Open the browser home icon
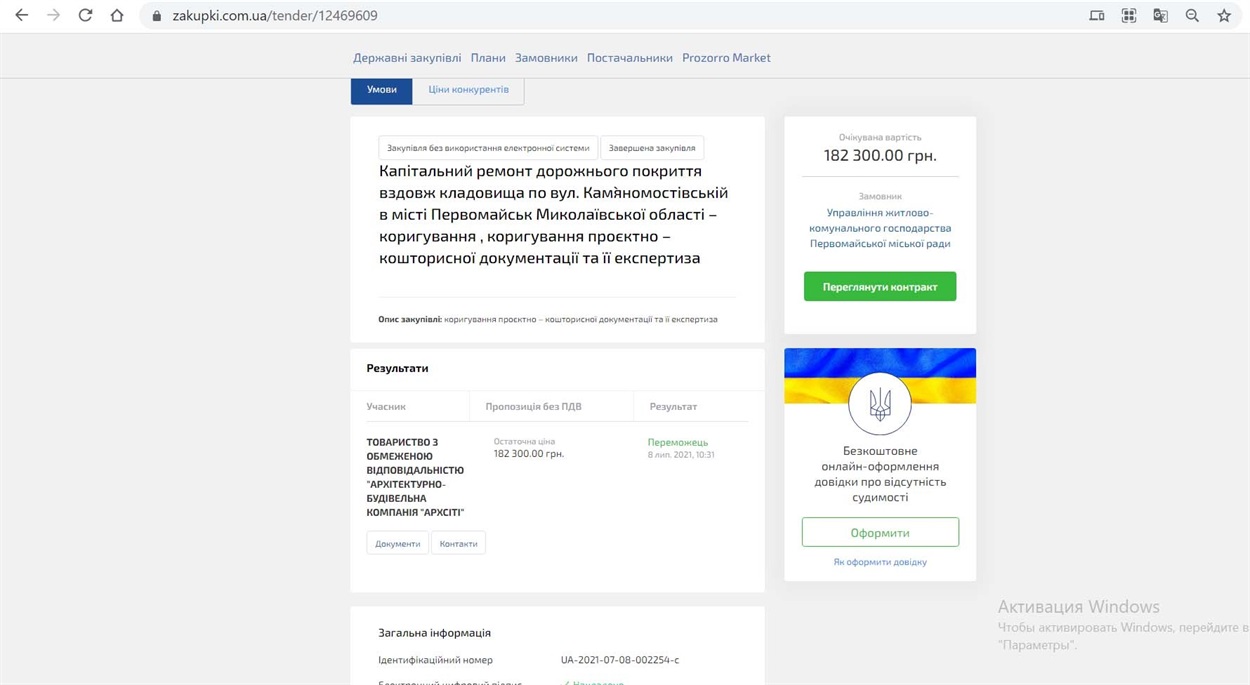 (x=117, y=15)
